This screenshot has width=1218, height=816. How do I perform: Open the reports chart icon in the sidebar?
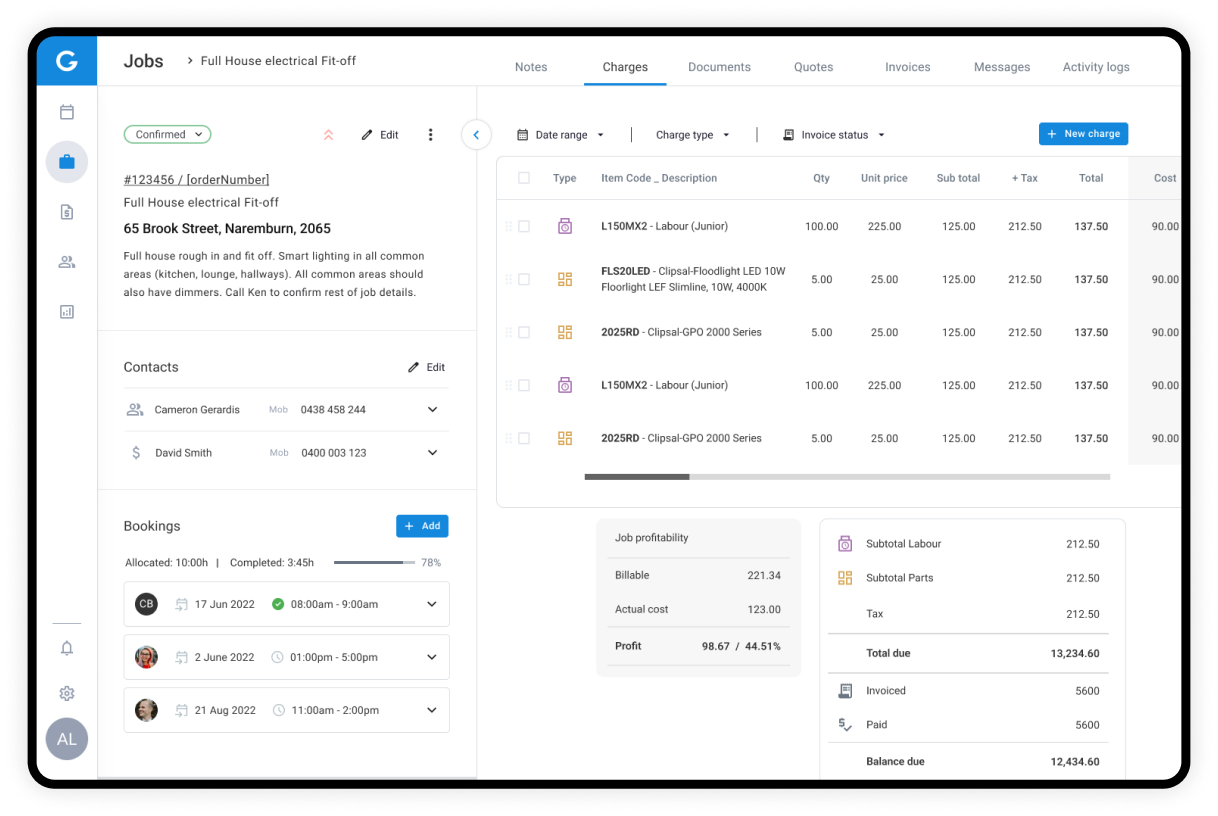coord(67,312)
